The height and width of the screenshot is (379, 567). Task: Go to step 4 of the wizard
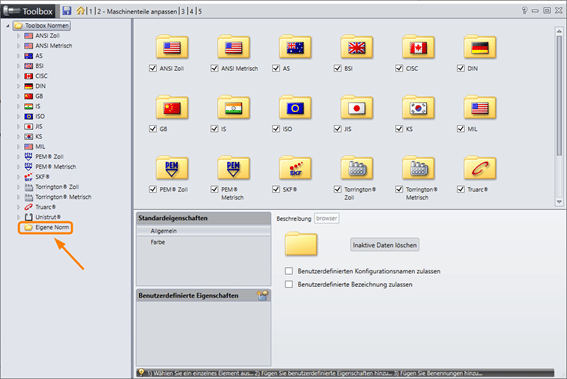[192, 12]
